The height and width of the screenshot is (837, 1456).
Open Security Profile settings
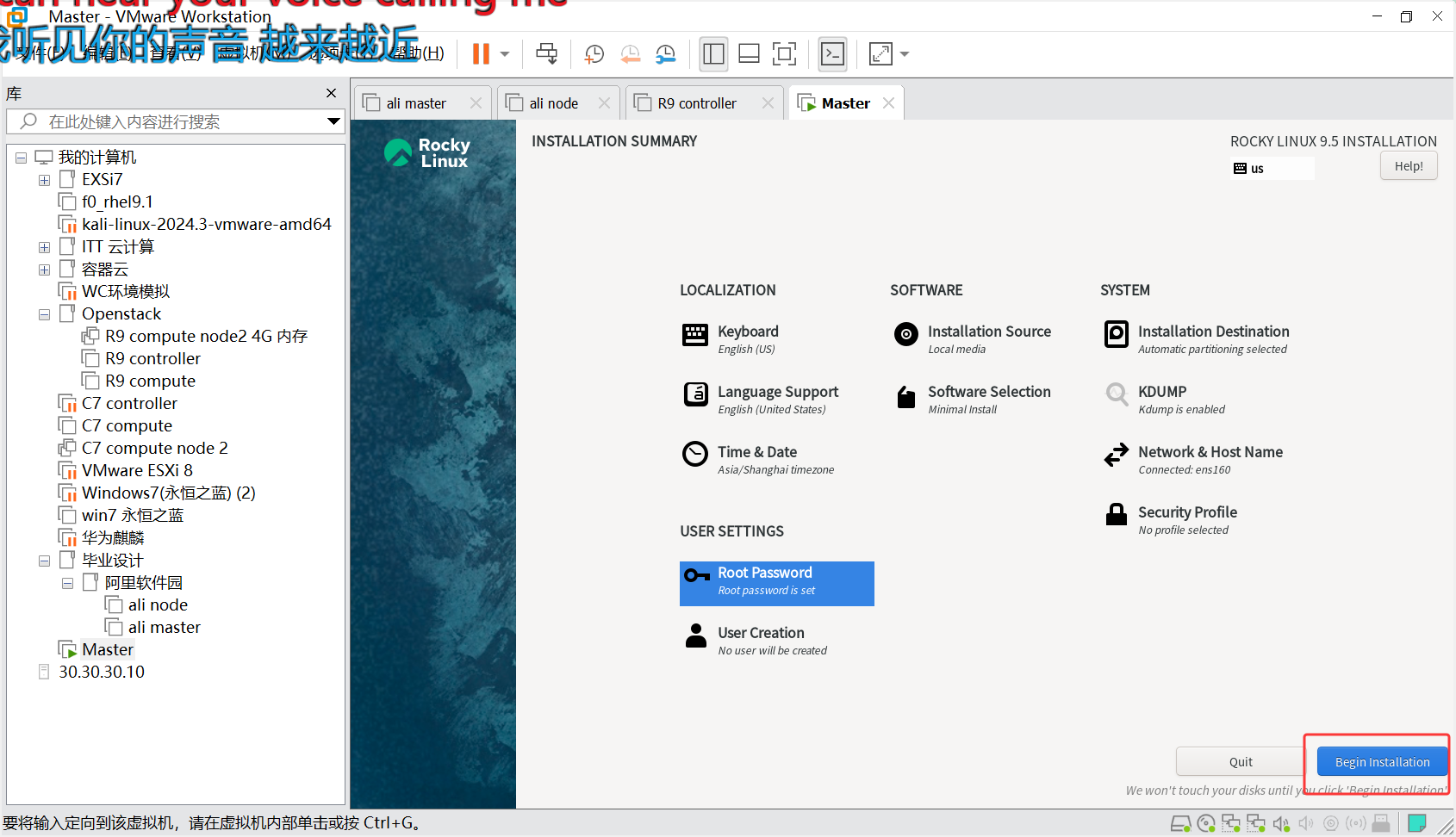click(1171, 520)
